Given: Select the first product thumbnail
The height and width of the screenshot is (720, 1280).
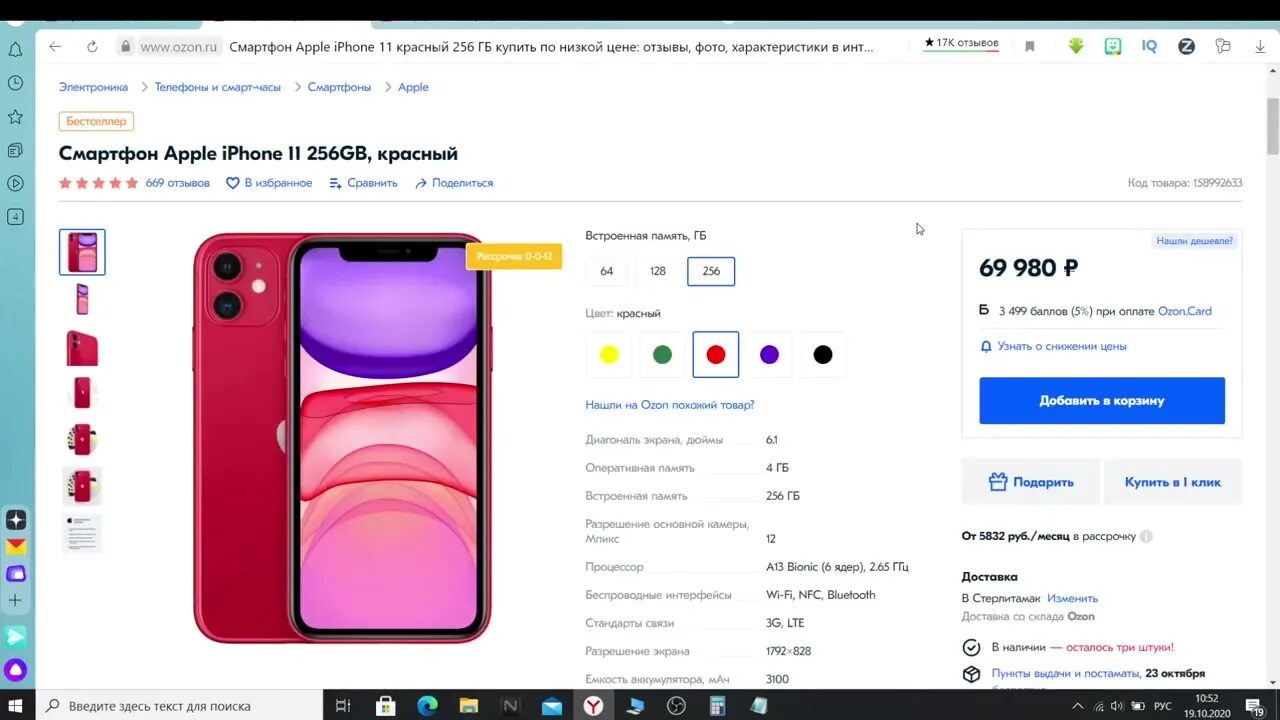Looking at the screenshot, I should (82, 252).
